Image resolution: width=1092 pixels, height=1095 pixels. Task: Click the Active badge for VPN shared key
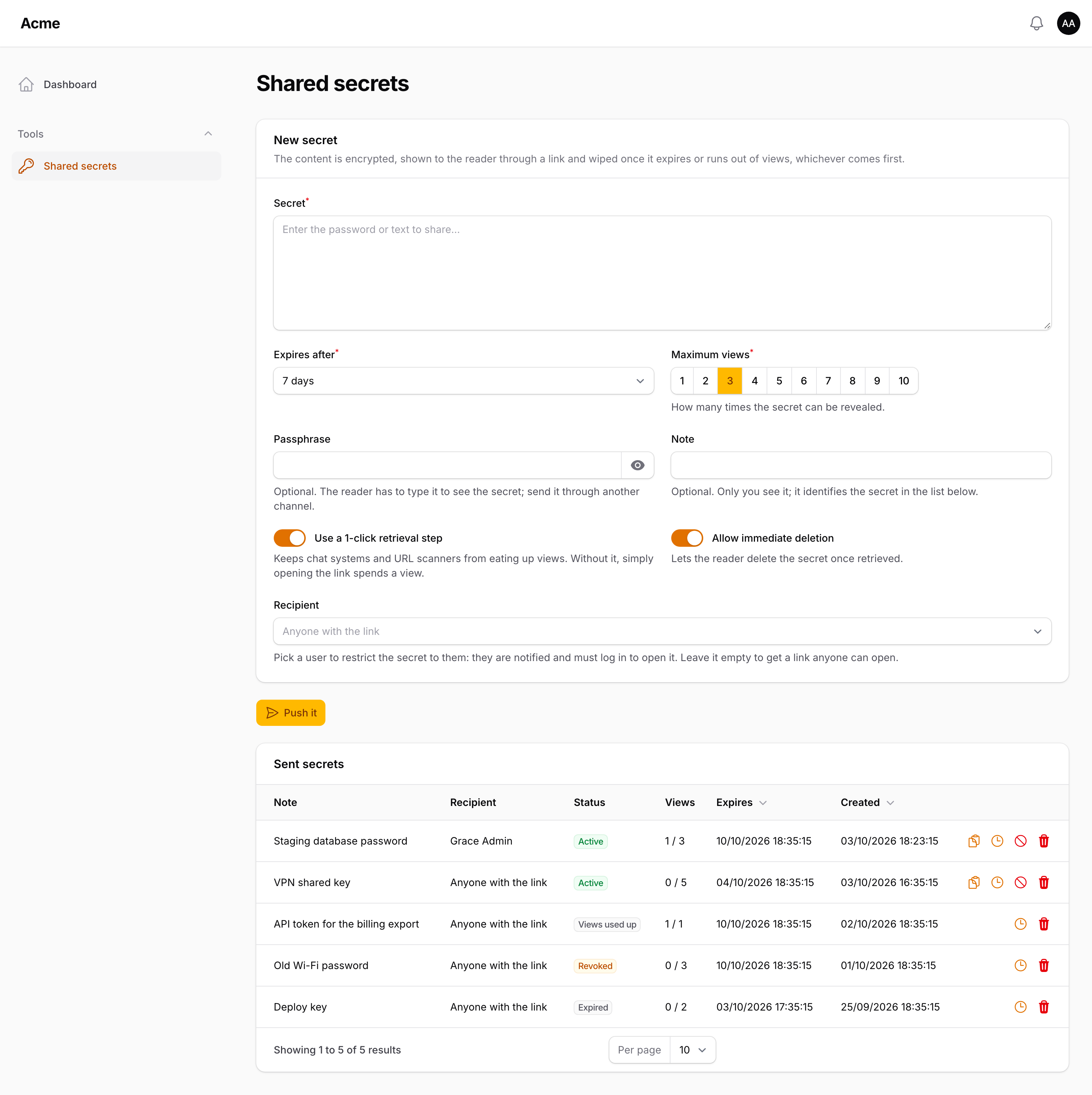coord(590,883)
